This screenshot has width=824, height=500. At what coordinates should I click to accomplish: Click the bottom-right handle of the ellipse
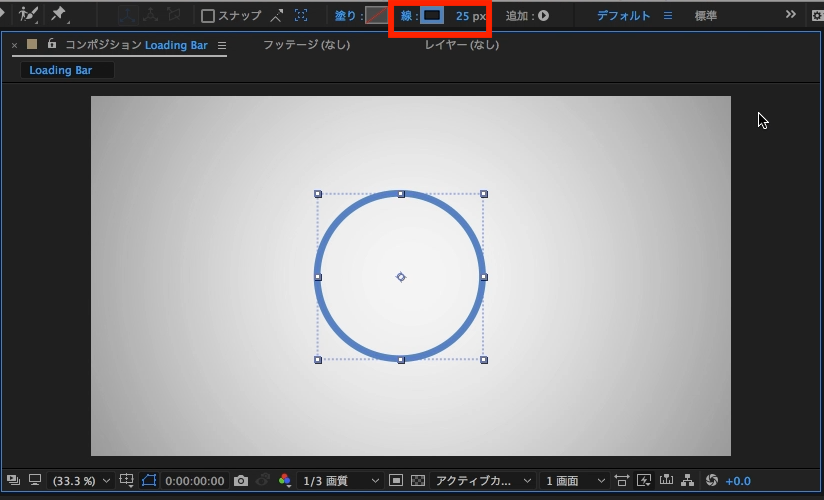484,360
